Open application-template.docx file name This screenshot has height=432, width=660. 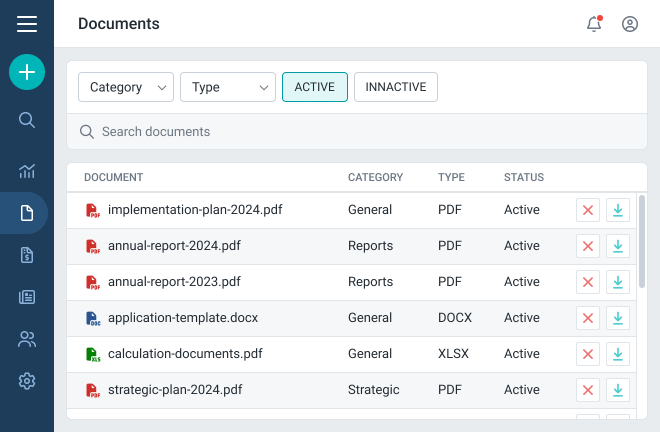[x=183, y=317]
